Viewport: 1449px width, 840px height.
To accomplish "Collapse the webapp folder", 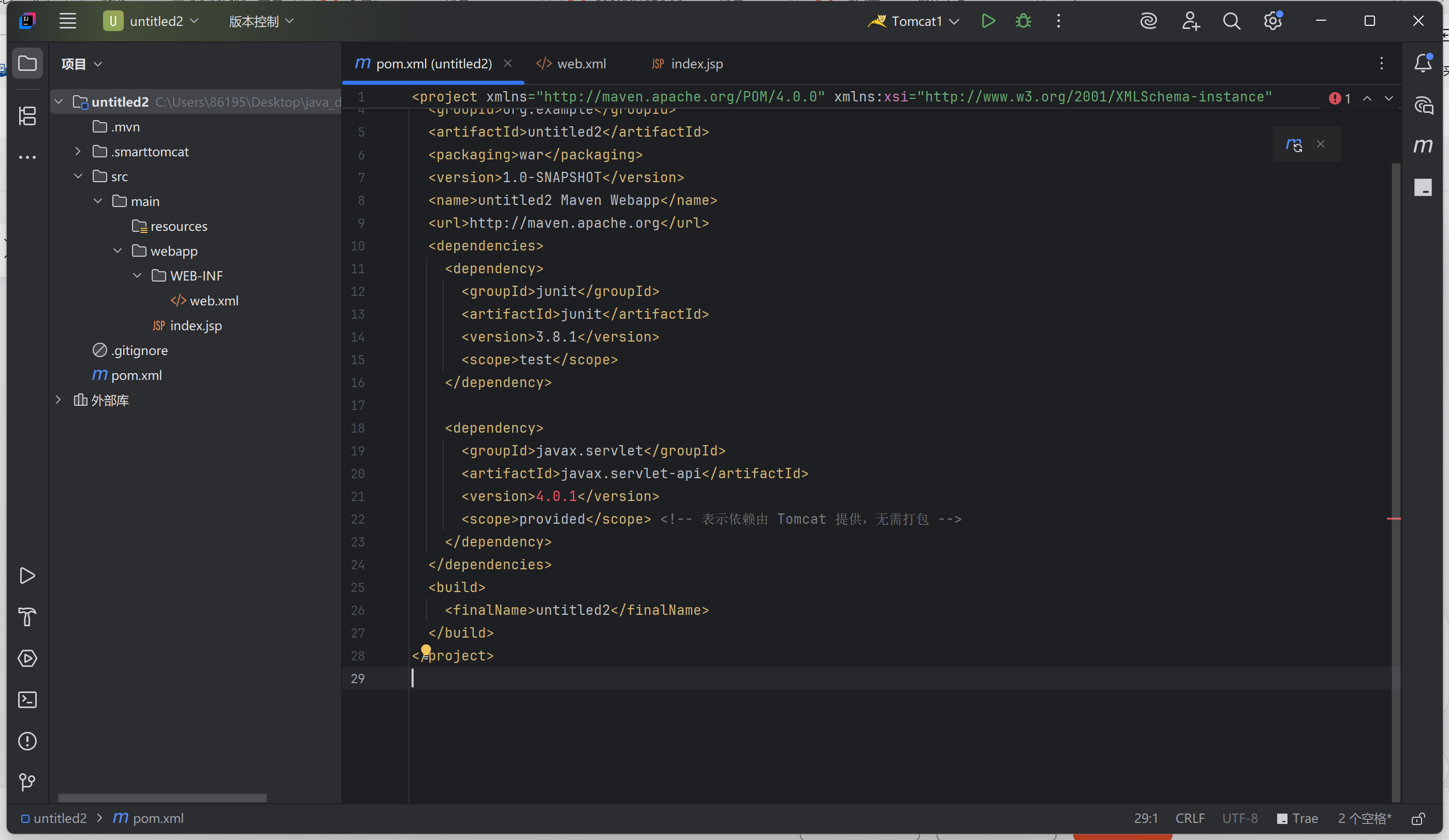I will (118, 250).
